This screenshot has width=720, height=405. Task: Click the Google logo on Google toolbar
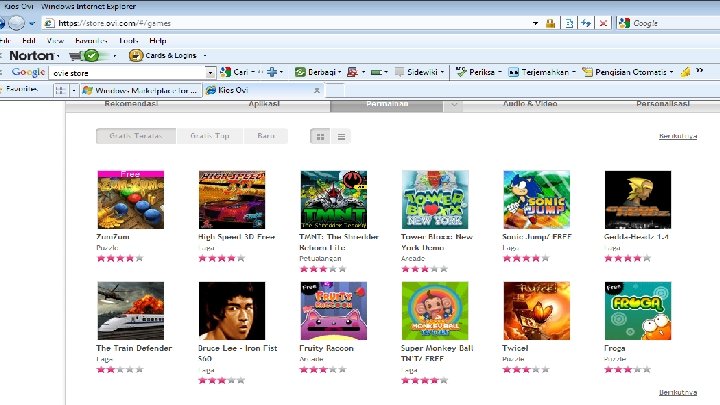pyautogui.click(x=28, y=72)
